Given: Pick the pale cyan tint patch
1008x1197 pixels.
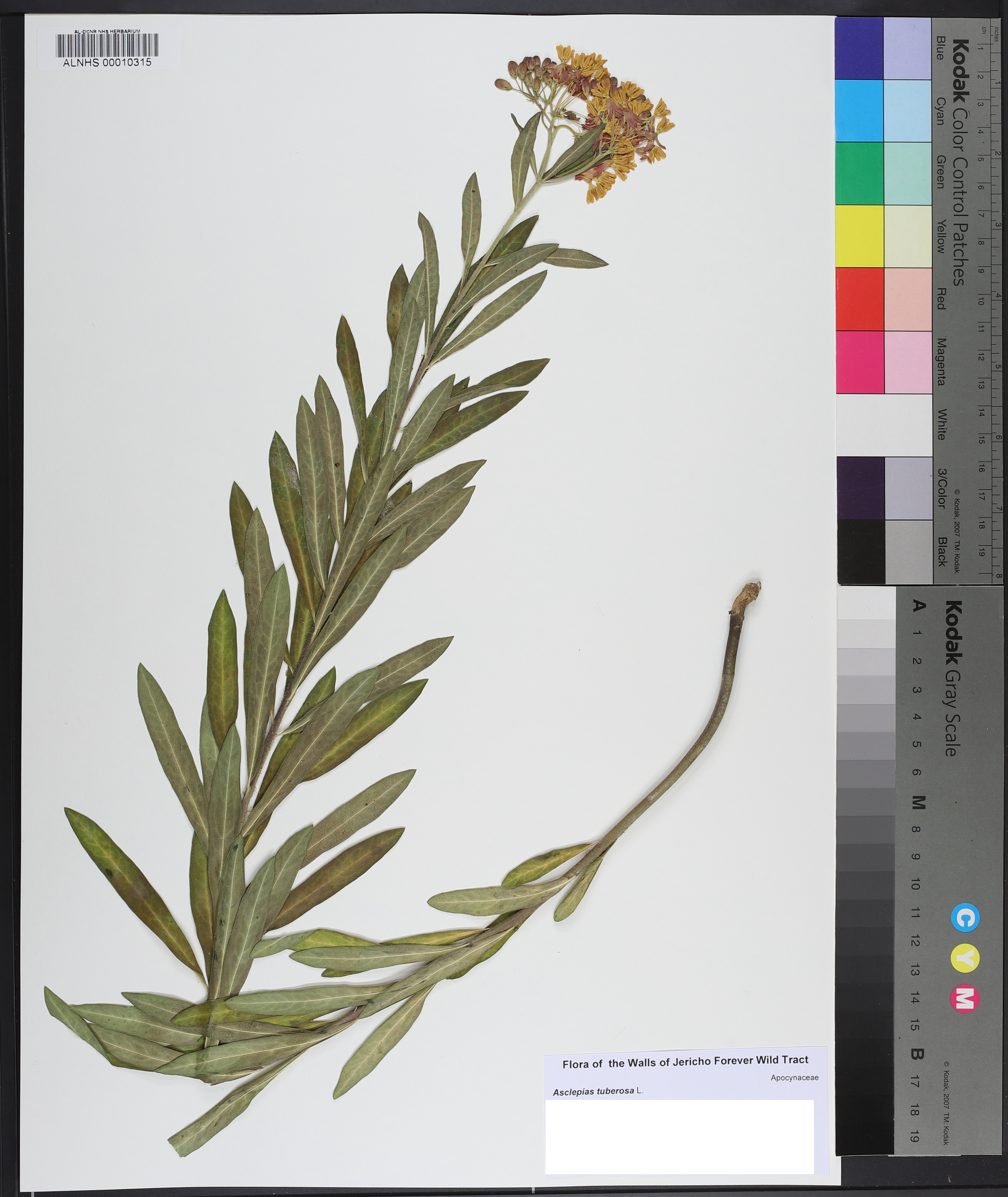Looking at the screenshot, I should point(907,110).
